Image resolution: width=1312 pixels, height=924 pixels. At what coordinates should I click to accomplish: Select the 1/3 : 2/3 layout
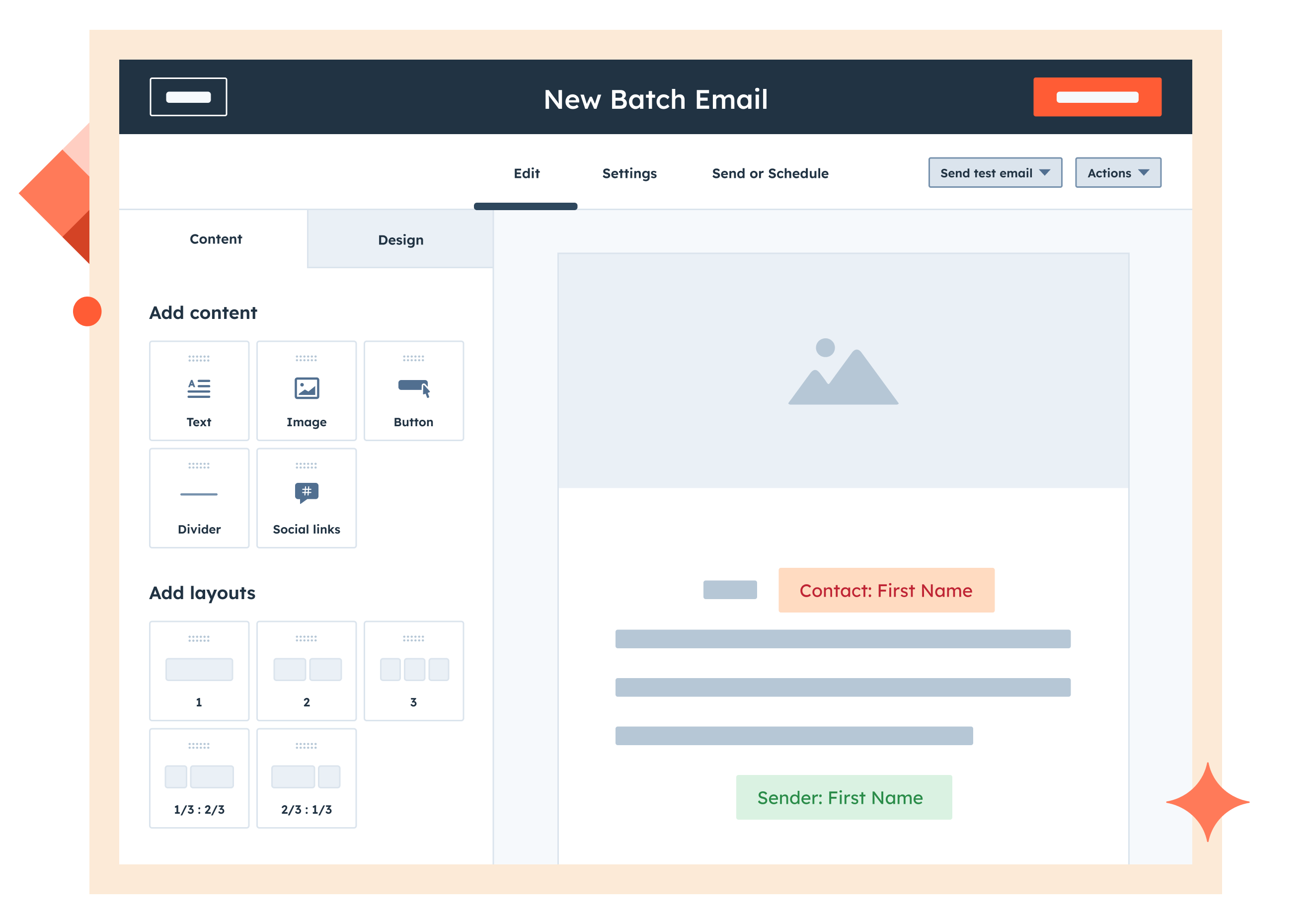click(x=198, y=777)
